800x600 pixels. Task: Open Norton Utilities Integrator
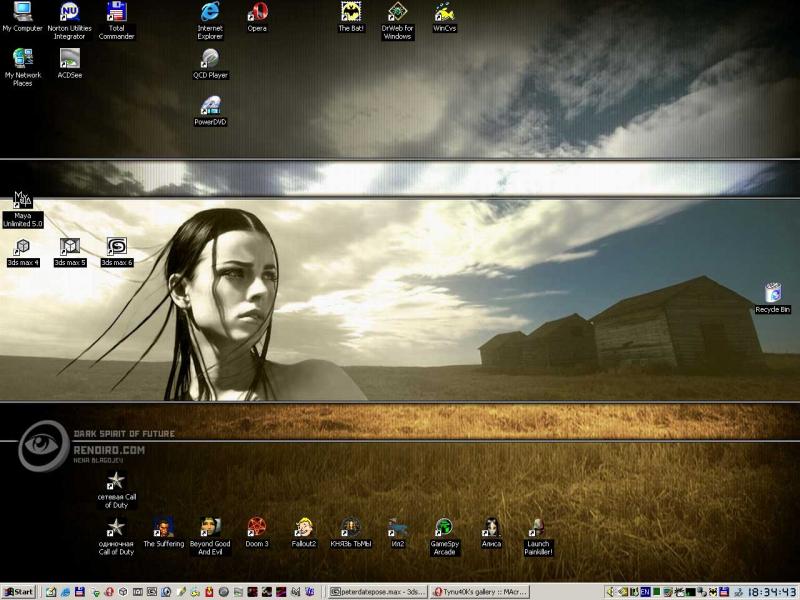click(x=70, y=13)
